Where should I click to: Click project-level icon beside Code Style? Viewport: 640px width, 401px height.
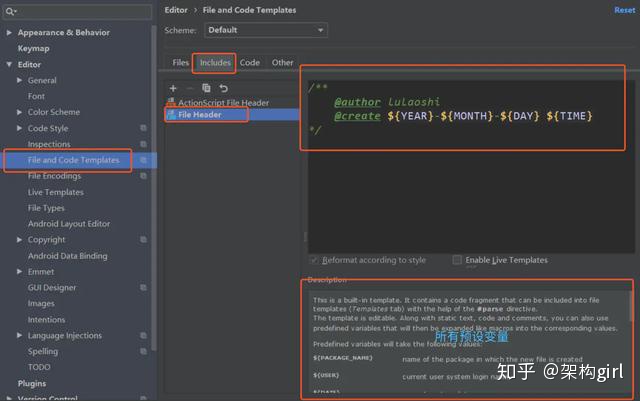pyautogui.click(x=143, y=128)
